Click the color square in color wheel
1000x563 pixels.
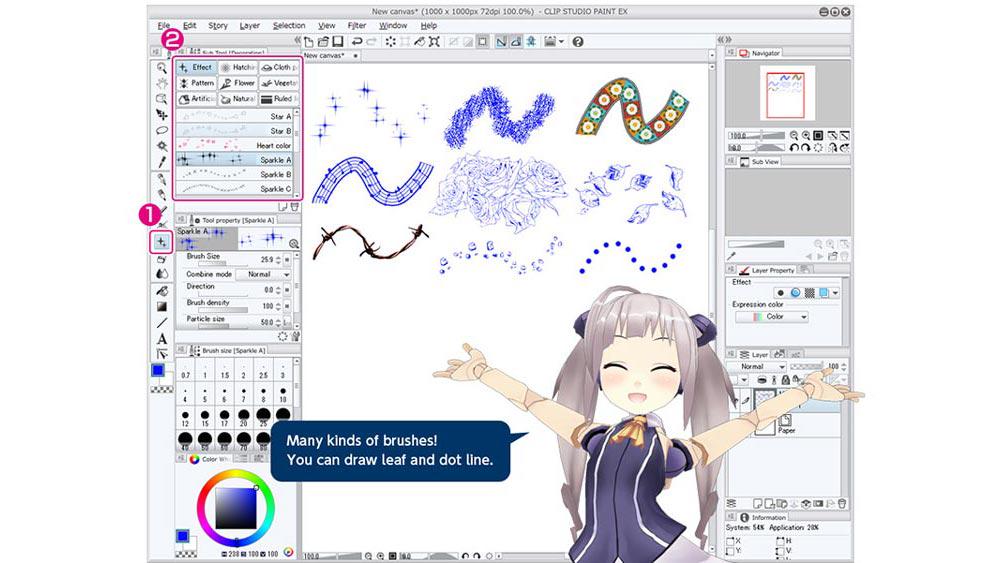[x=236, y=508]
